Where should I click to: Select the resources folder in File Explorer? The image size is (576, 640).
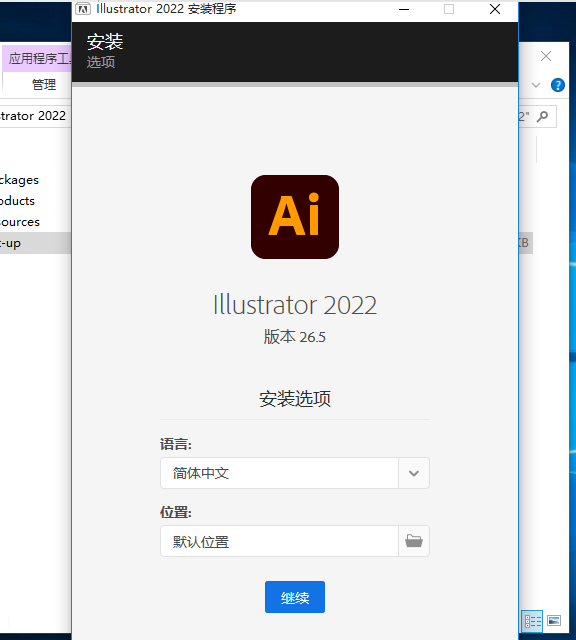[x=20, y=222]
